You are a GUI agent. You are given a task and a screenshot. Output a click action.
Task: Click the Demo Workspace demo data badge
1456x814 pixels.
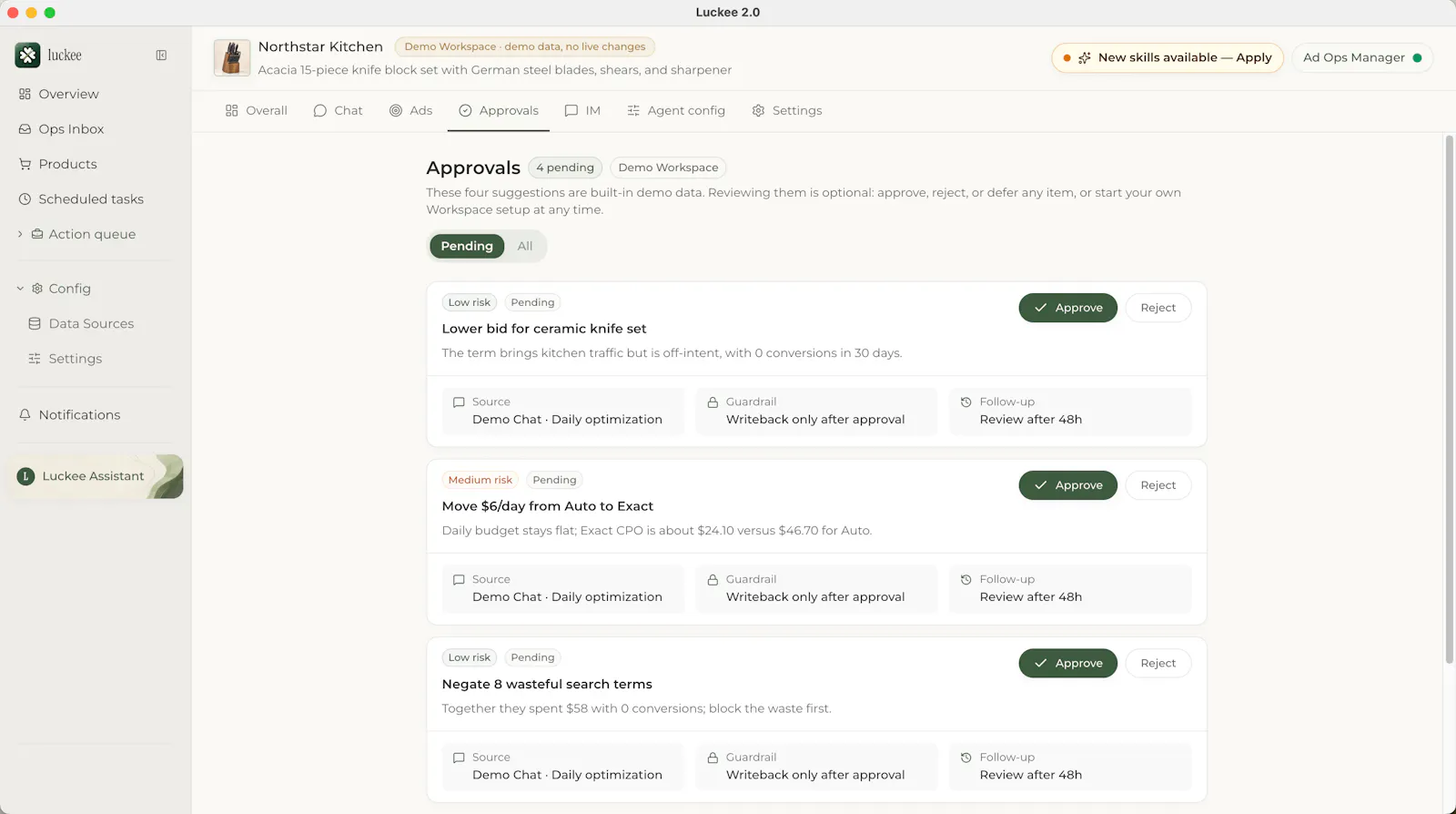coord(525,46)
